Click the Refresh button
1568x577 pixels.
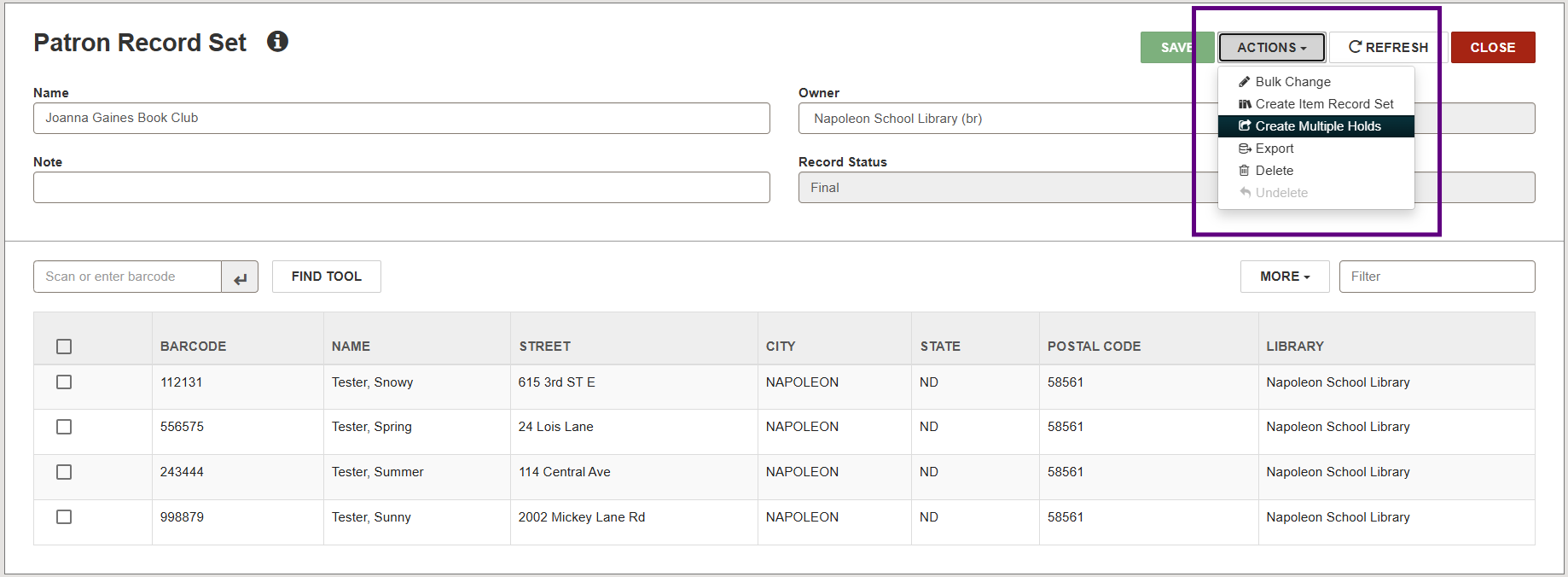pos(1389,48)
